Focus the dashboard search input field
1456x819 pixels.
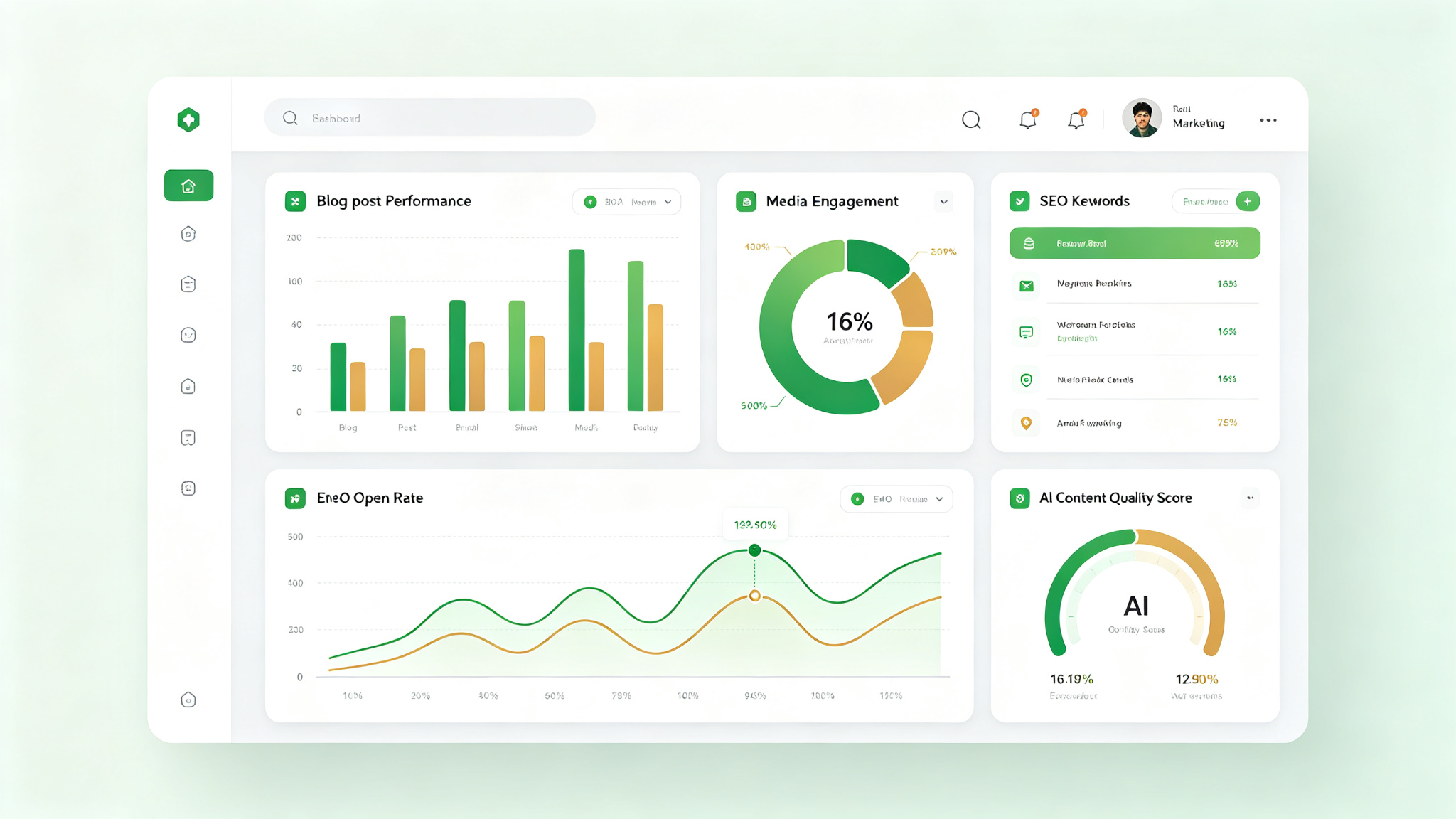tap(430, 118)
